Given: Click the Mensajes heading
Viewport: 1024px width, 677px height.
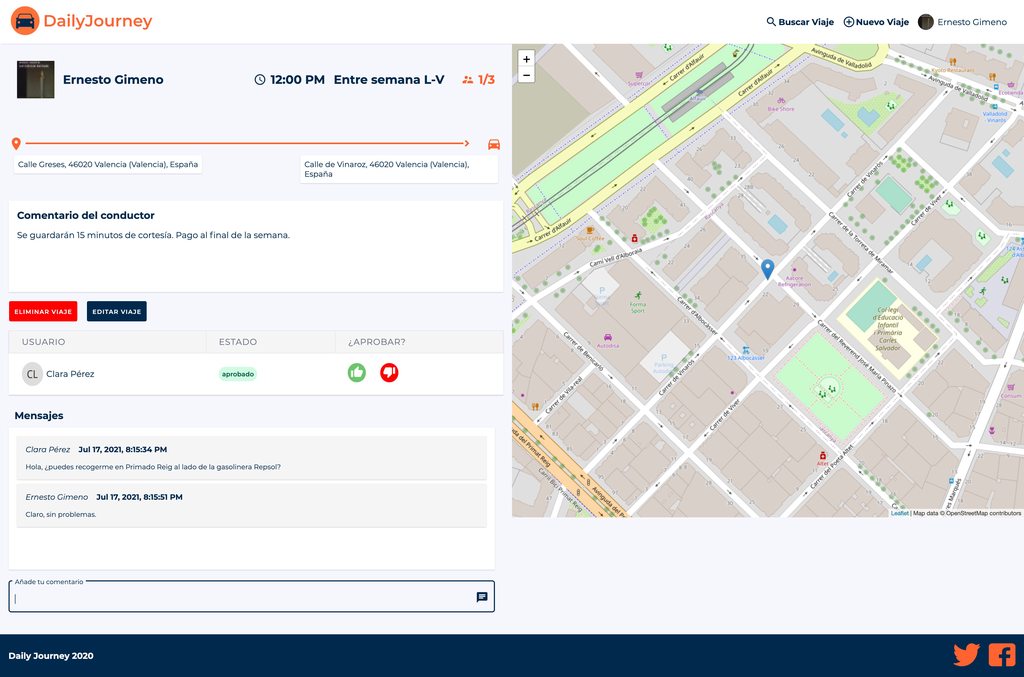Looking at the screenshot, I should [x=39, y=416].
